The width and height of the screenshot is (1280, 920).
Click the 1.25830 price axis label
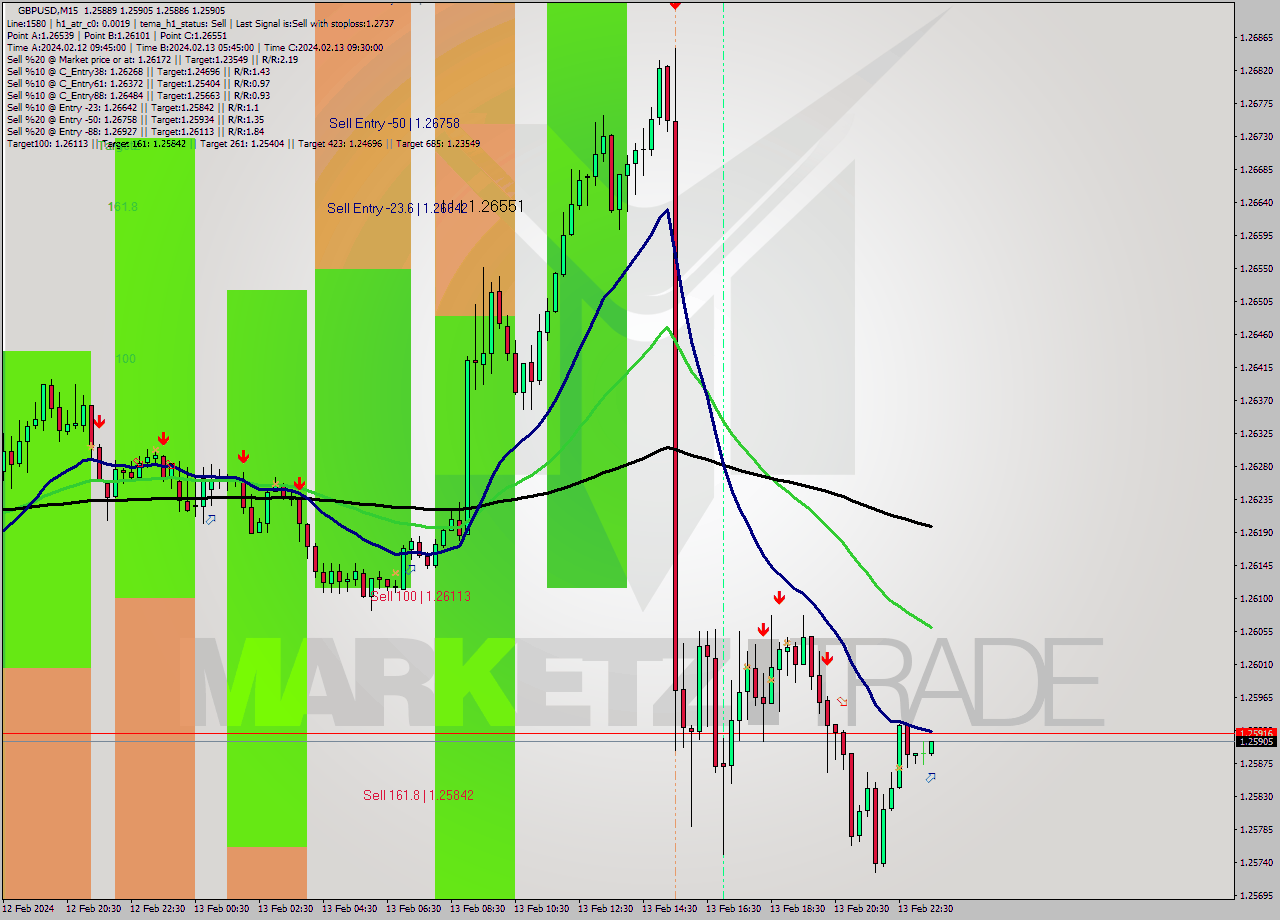tap(1256, 796)
